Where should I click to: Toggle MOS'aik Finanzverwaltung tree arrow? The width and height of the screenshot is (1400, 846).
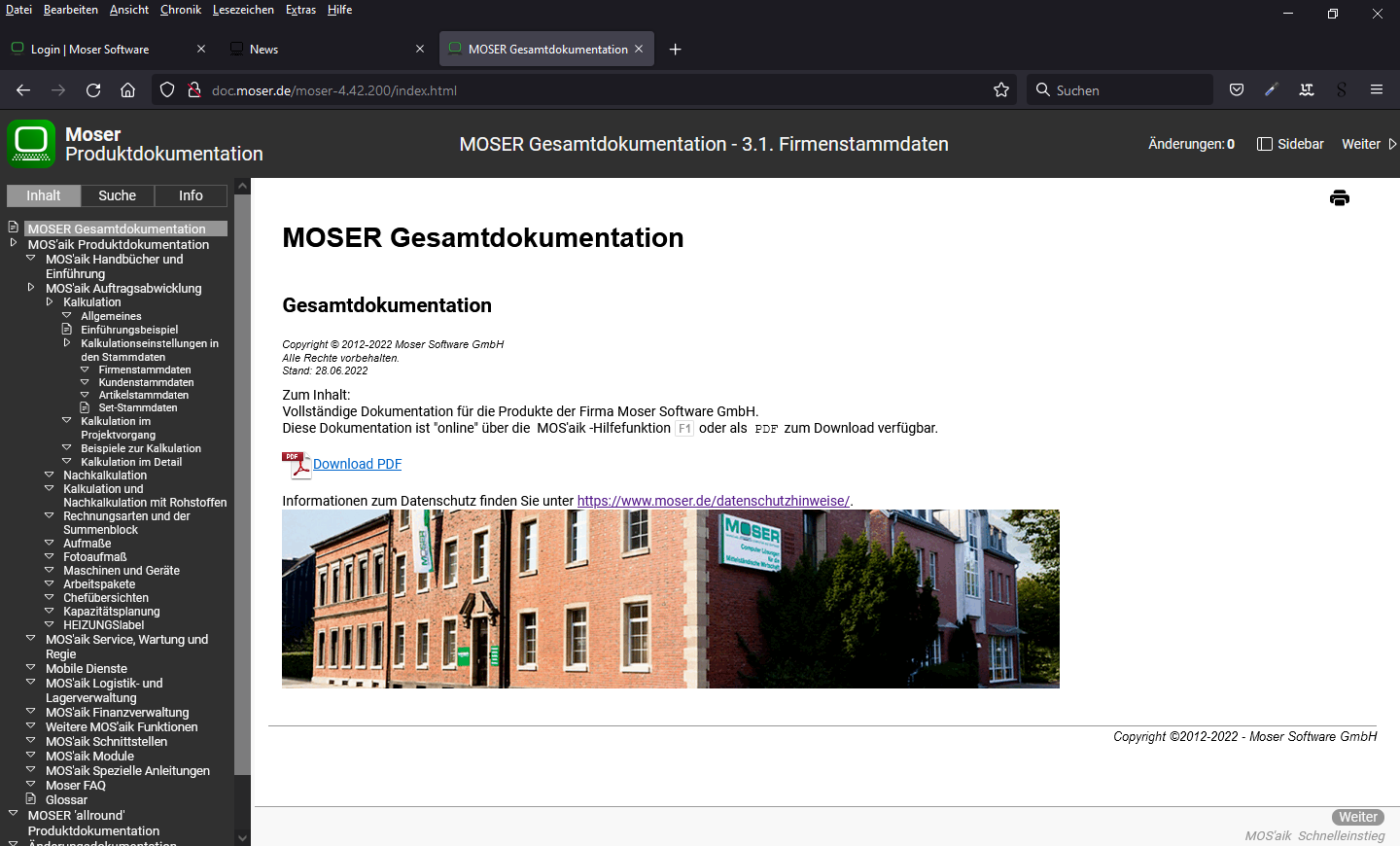pos(30,712)
